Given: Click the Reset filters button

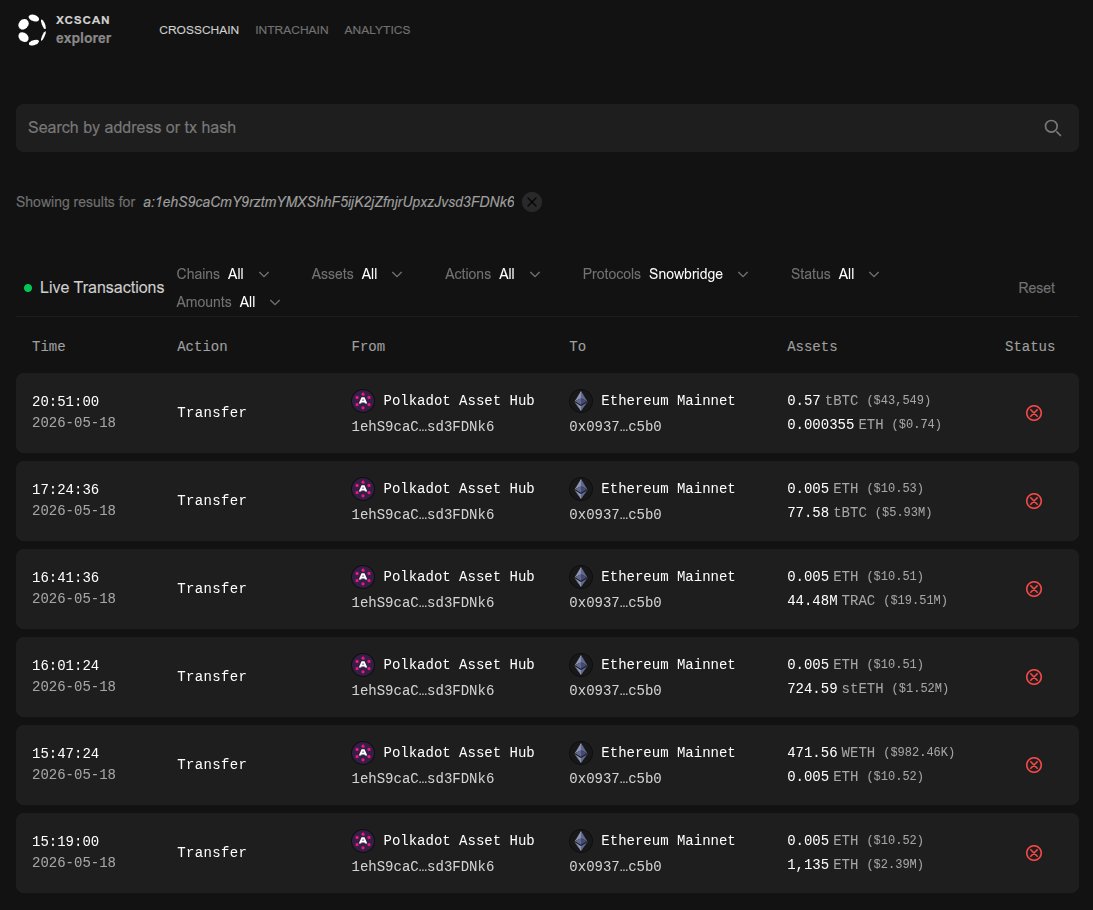Looking at the screenshot, I should tap(1036, 288).
